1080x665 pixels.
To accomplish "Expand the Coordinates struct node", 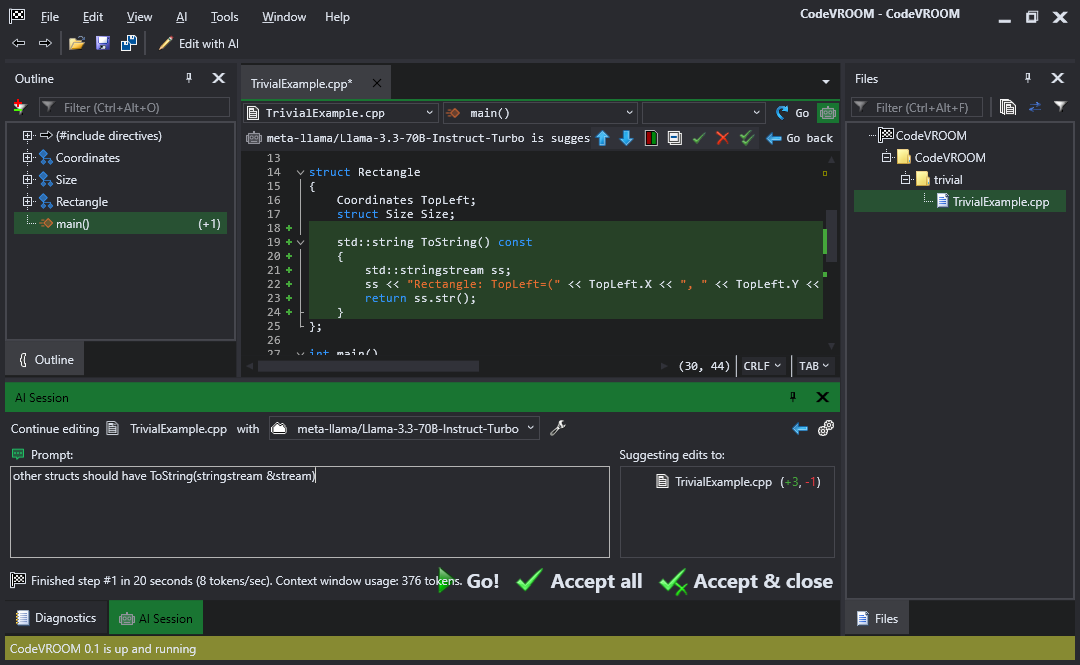I will [28, 158].
